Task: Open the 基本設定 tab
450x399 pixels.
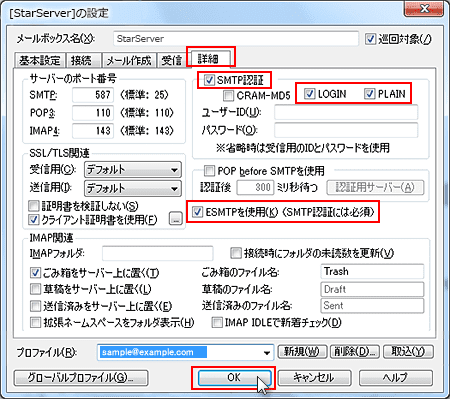Action: tap(40, 61)
